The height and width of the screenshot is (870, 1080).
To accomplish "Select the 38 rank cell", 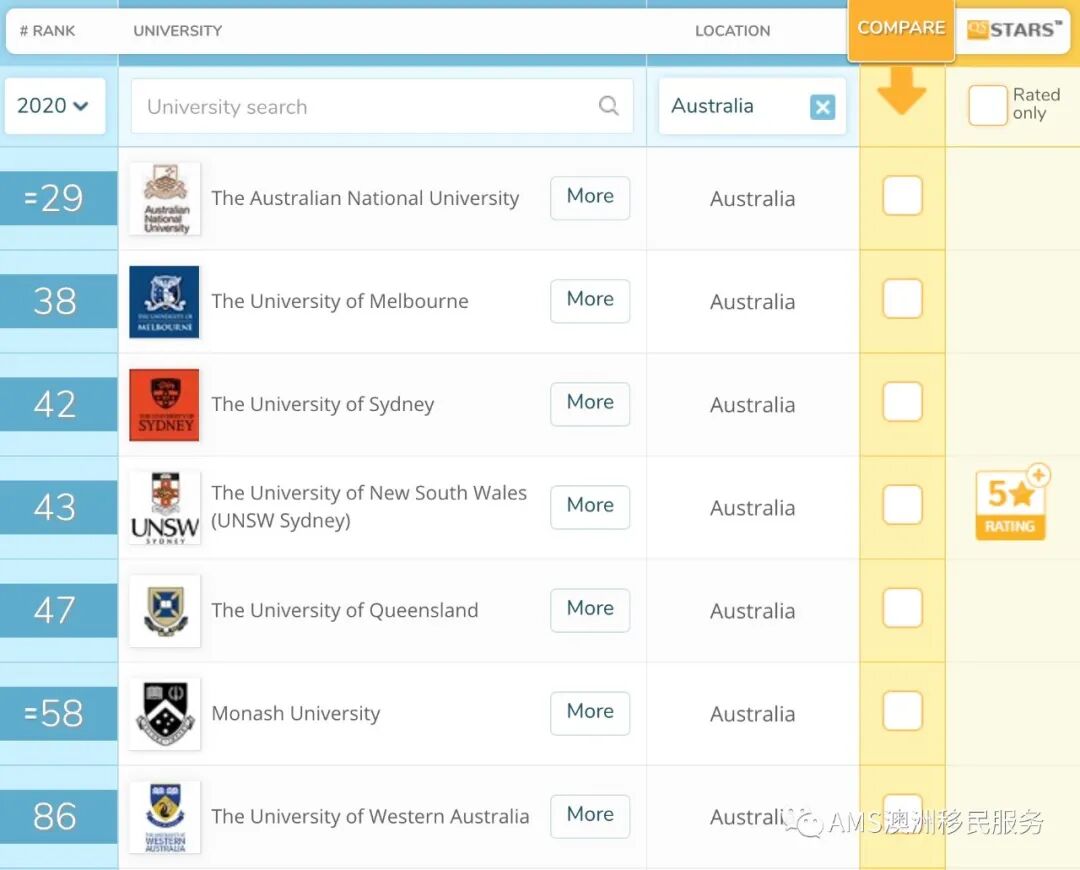I will point(59,301).
